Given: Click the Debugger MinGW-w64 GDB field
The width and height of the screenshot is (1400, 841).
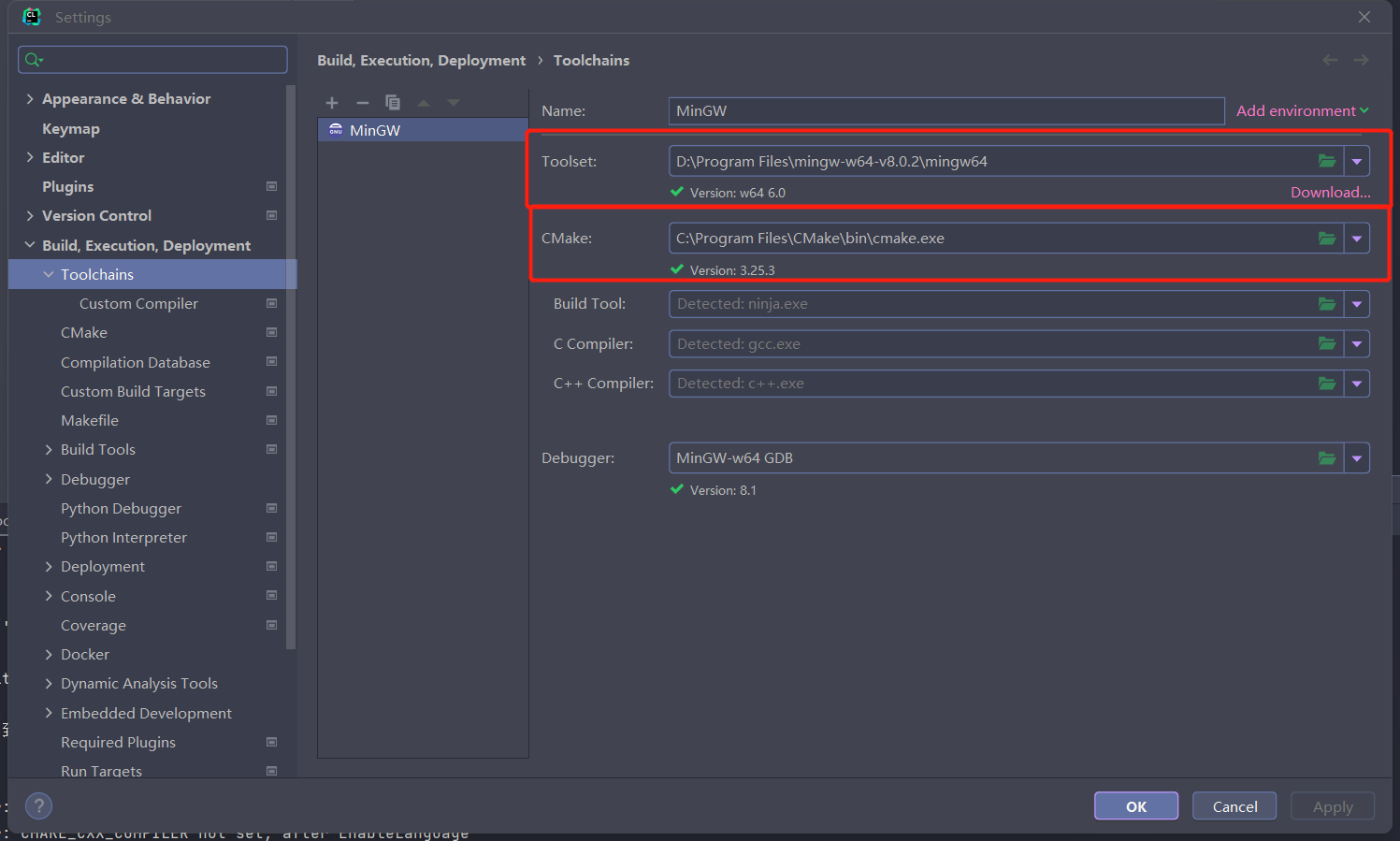Looking at the screenshot, I should [1006, 458].
